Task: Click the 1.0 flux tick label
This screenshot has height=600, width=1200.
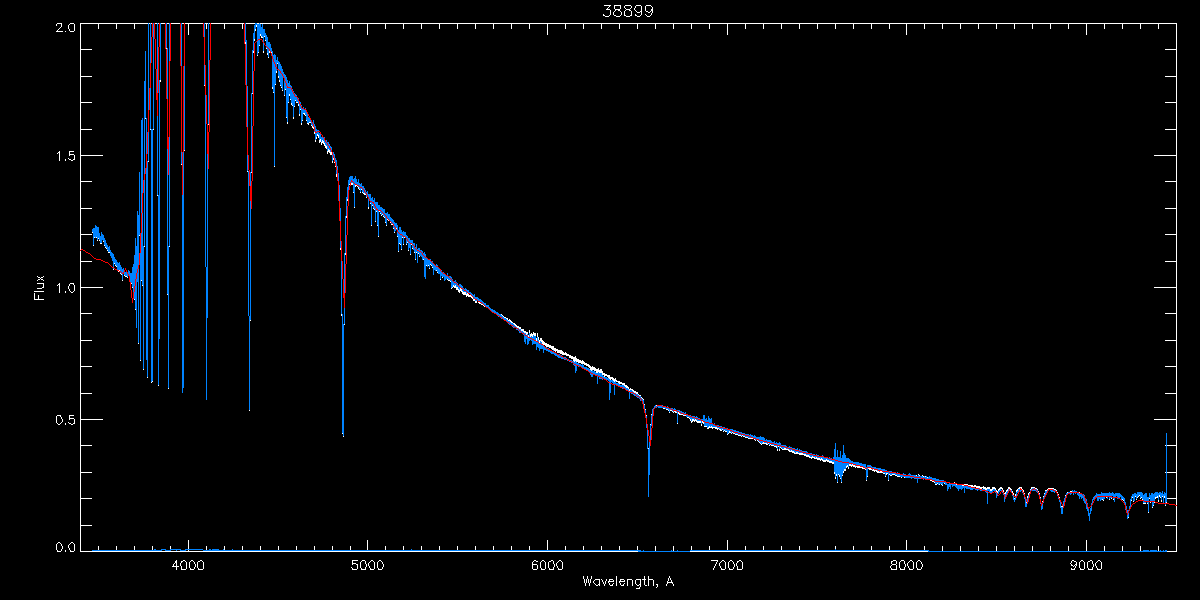Action: (x=65, y=288)
